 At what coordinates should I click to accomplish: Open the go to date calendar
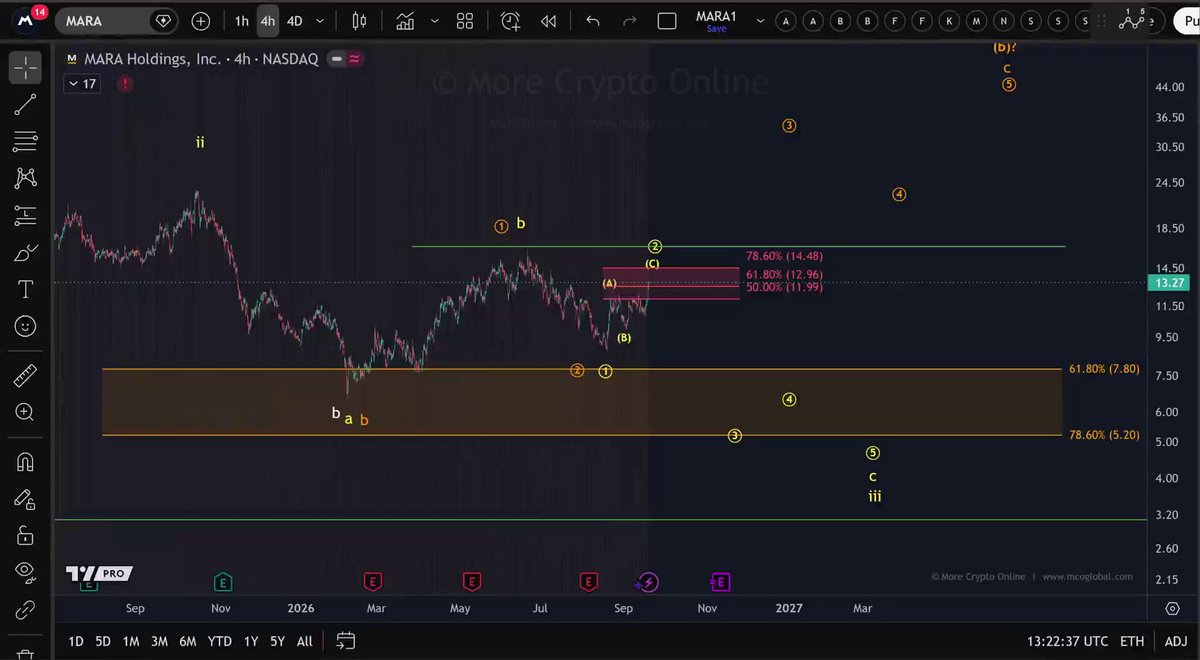[x=345, y=641]
